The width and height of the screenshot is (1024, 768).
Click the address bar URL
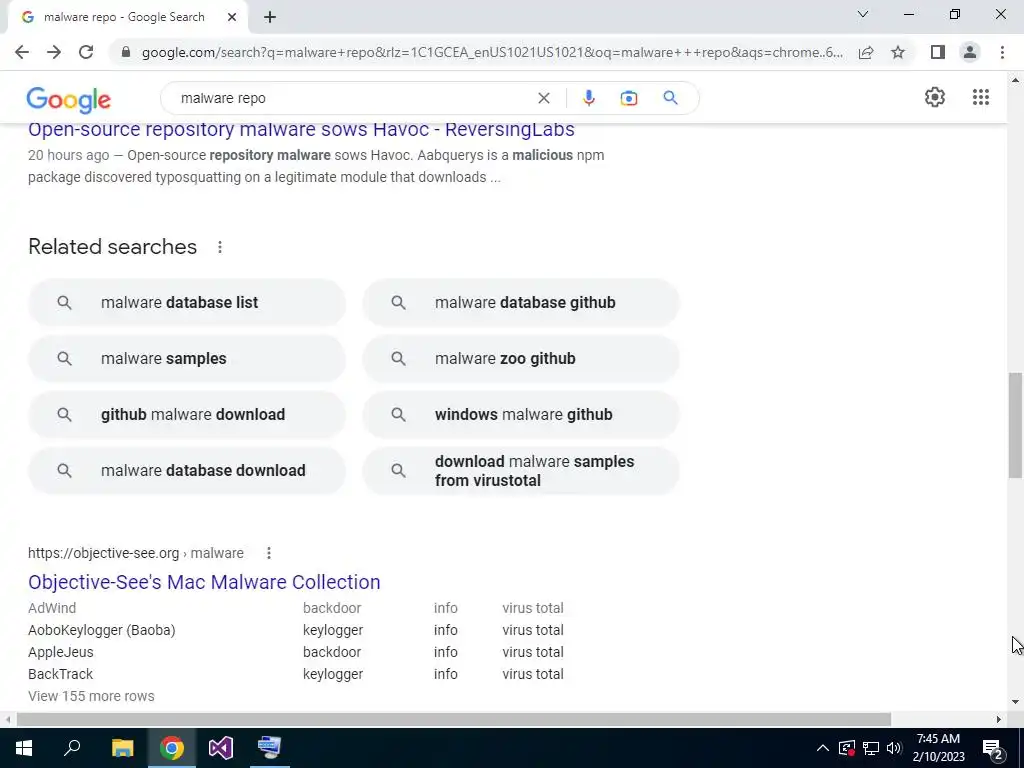pyautogui.click(x=492, y=52)
